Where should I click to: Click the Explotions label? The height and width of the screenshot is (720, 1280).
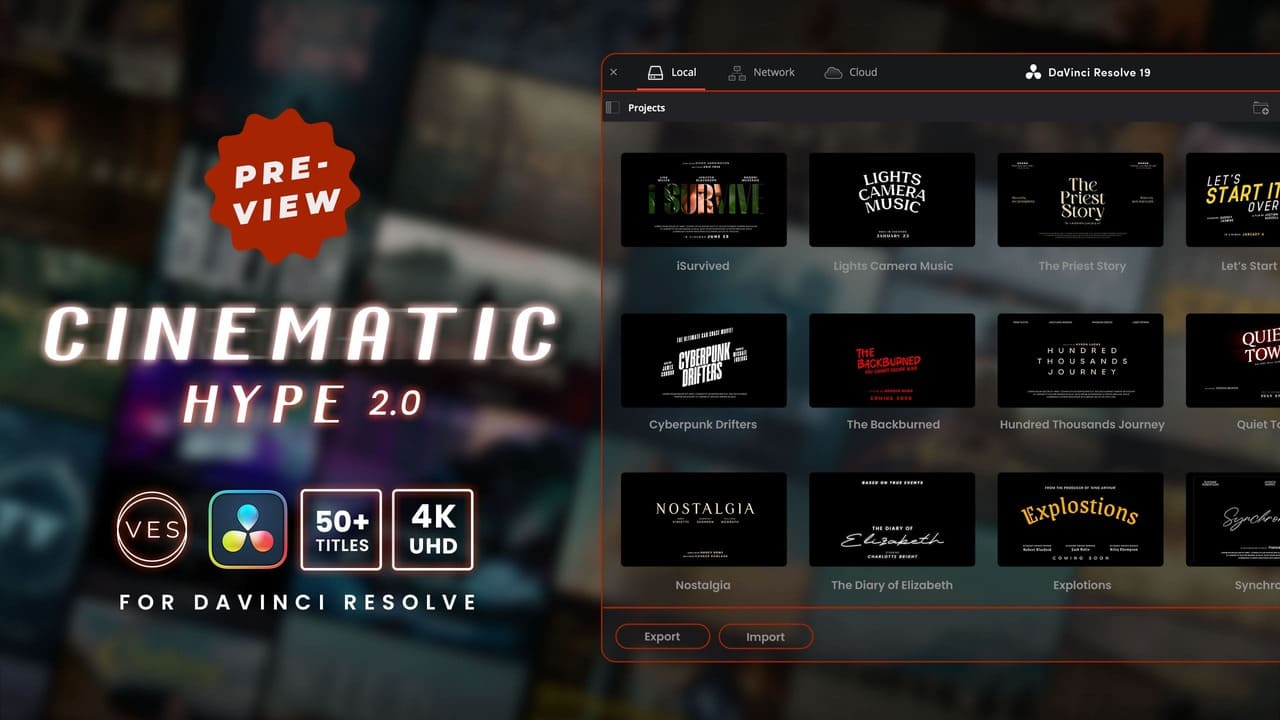pyautogui.click(x=1082, y=585)
